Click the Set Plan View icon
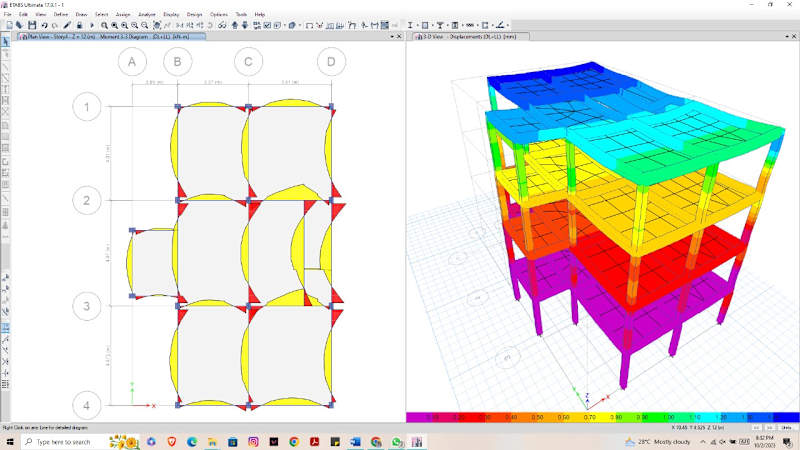800x450 pixels. (190, 25)
